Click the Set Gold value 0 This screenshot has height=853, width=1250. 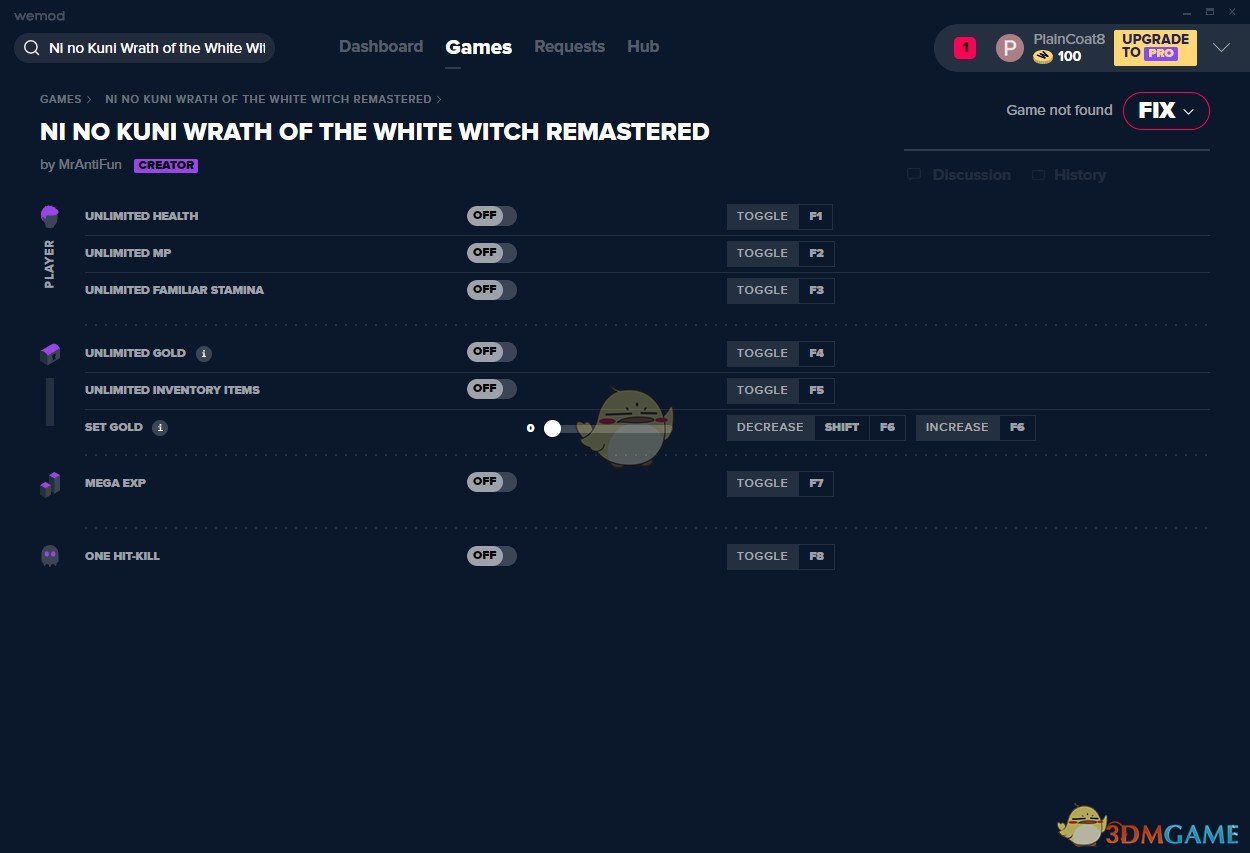pos(531,428)
